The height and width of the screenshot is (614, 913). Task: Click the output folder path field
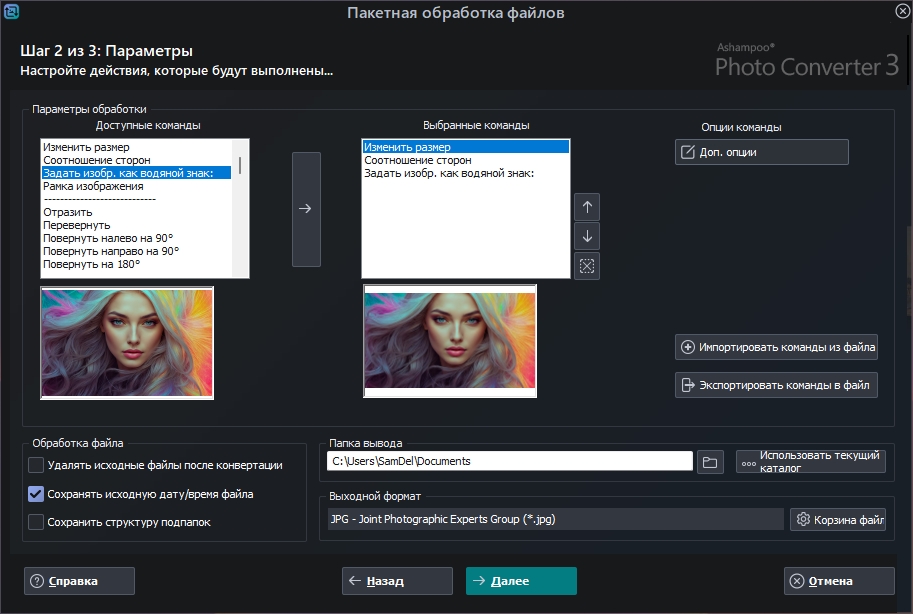[x=509, y=461]
